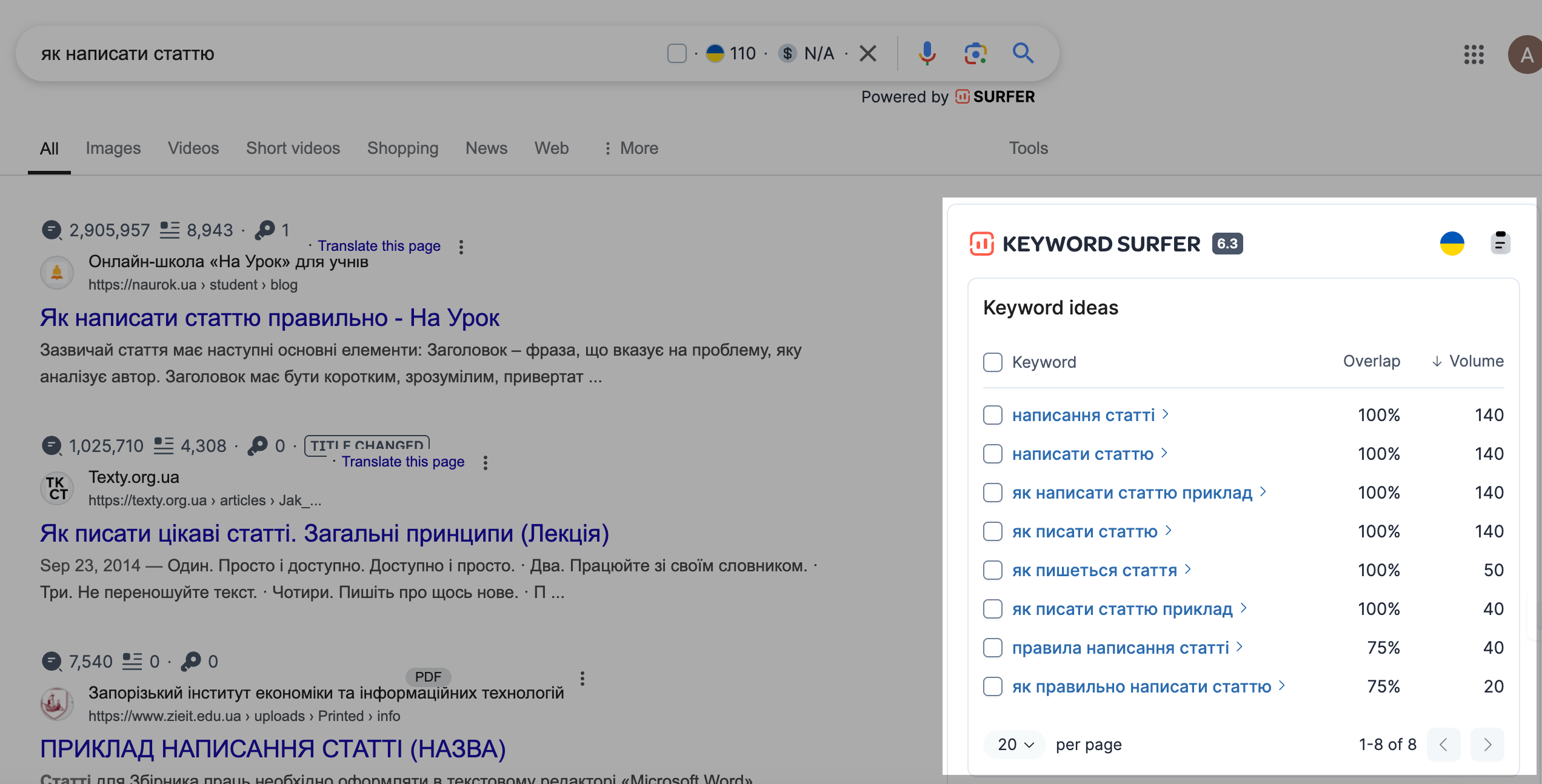Click Translate this page for Texty.org.ua

pyautogui.click(x=403, y=462)
